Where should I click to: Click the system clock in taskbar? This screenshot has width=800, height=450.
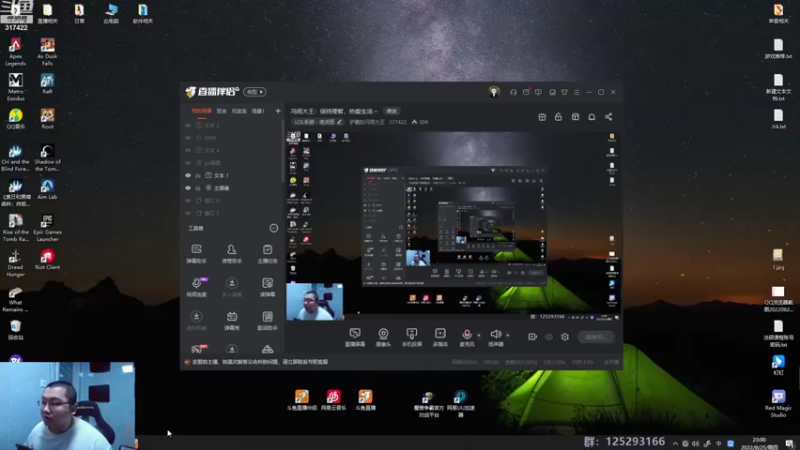[760, 443]
